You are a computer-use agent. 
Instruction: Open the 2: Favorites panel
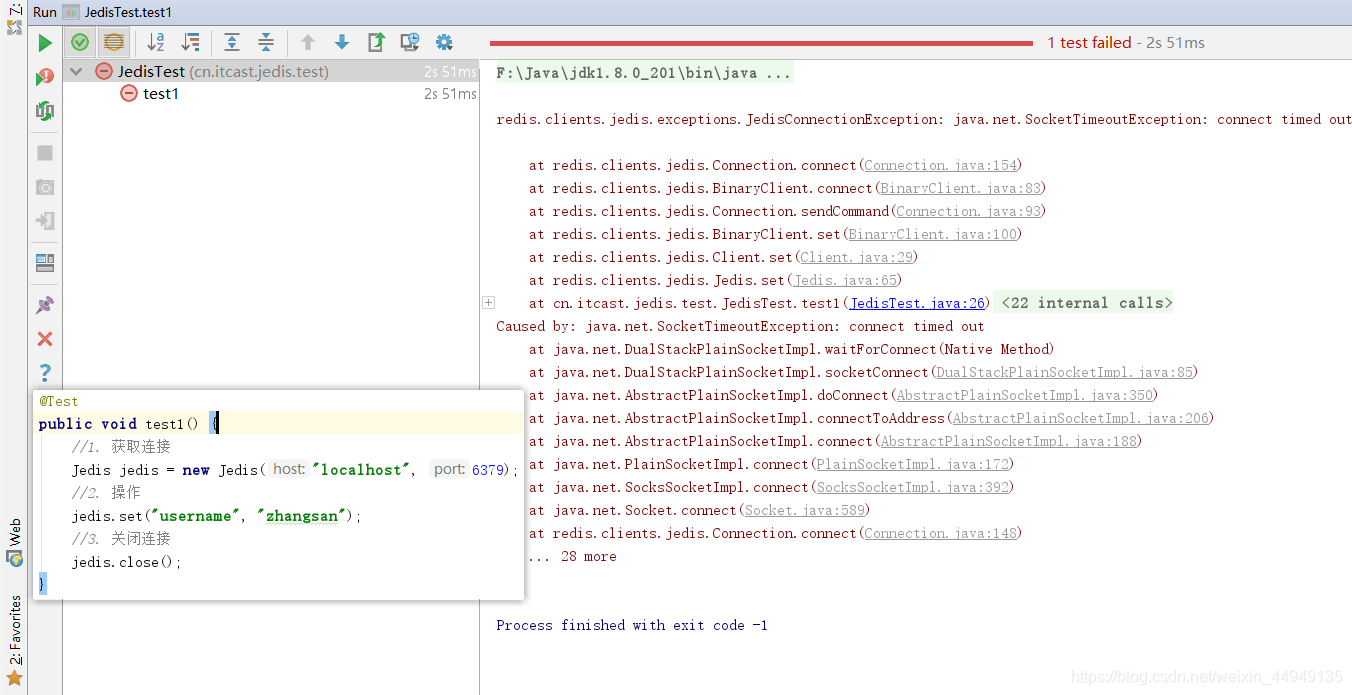point(13,639)
